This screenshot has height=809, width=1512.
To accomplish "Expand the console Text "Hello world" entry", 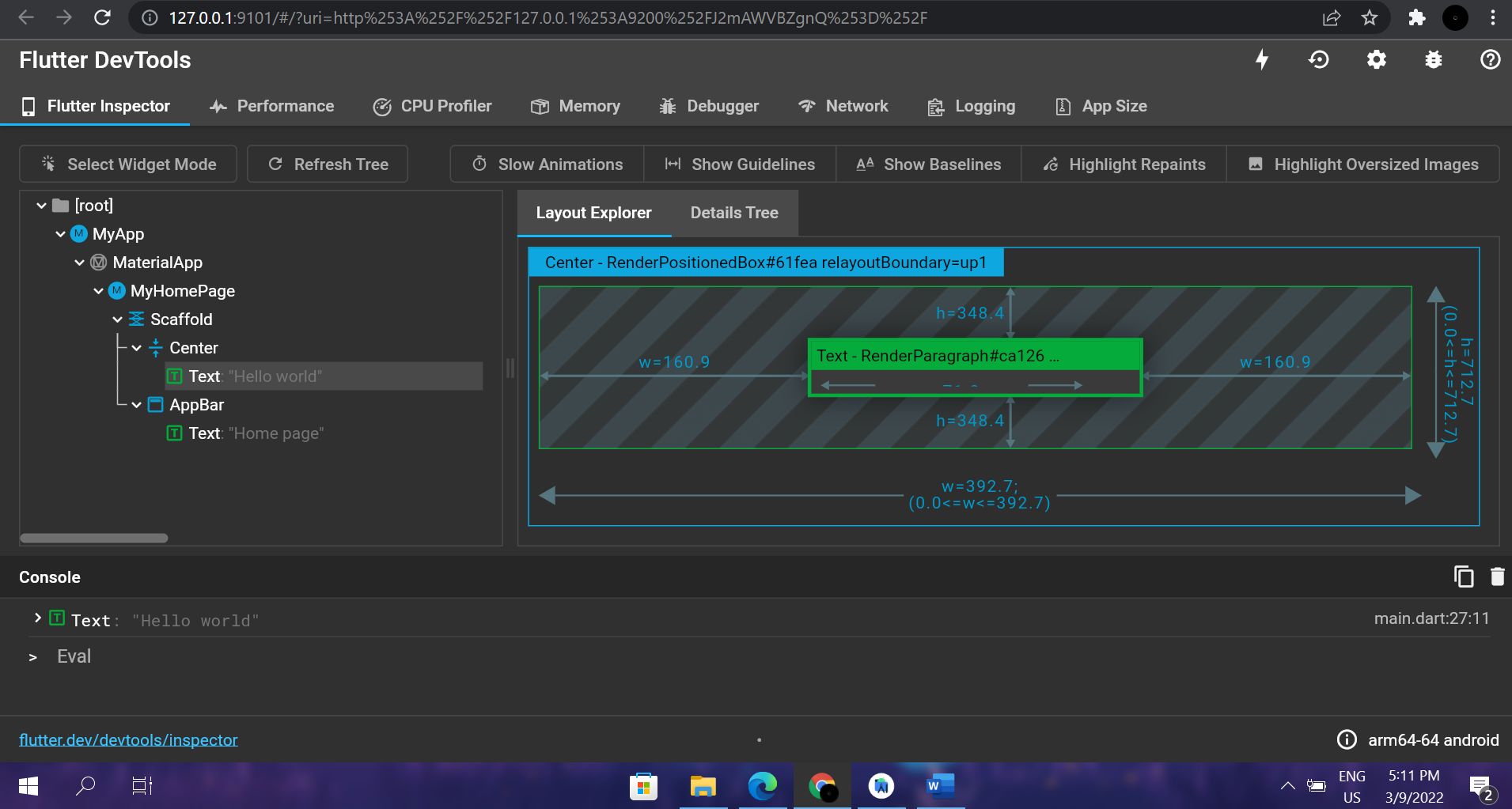I will [x=37, y=618].
